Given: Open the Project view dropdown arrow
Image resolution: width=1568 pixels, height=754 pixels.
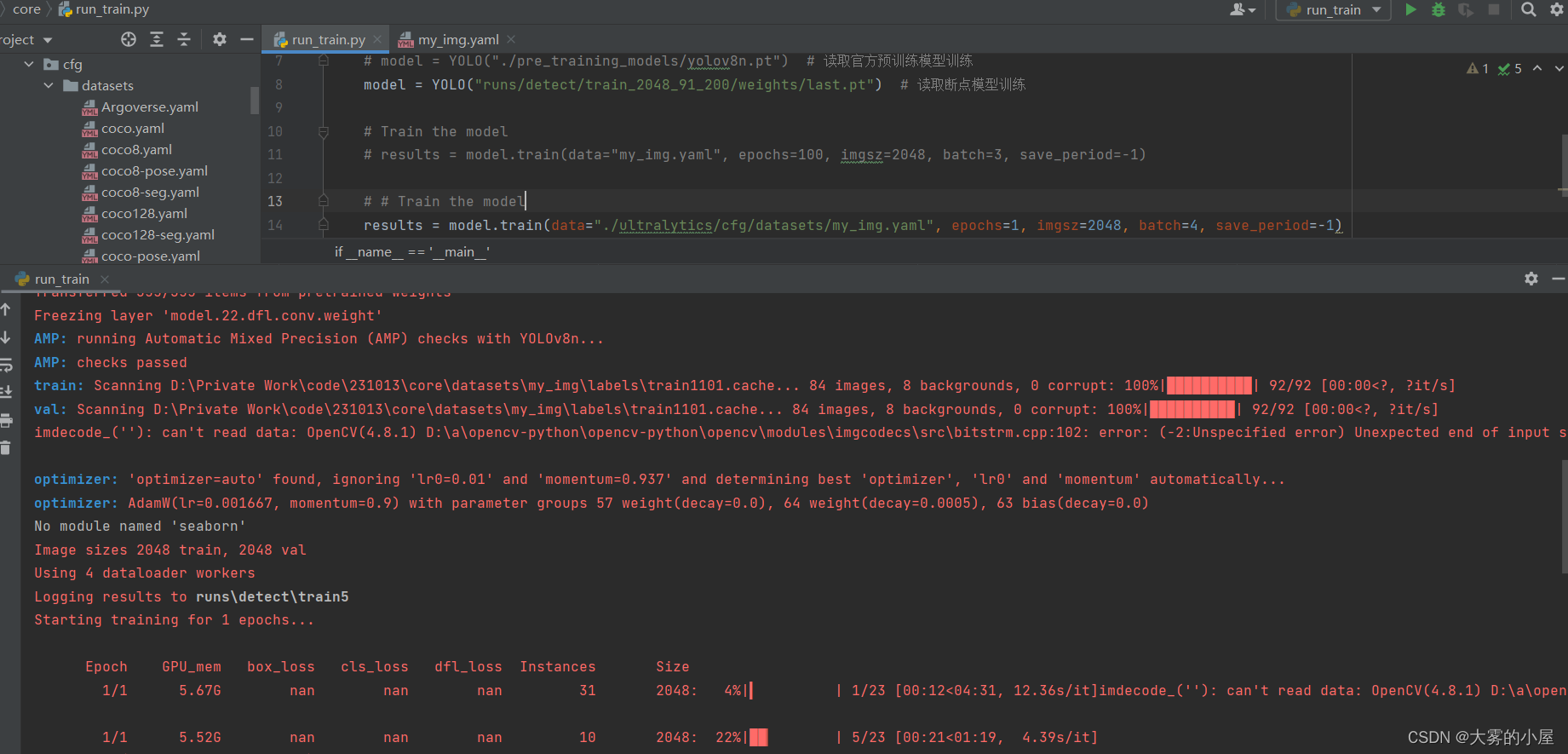Looking at the screenshot, I should click(48, 40).
